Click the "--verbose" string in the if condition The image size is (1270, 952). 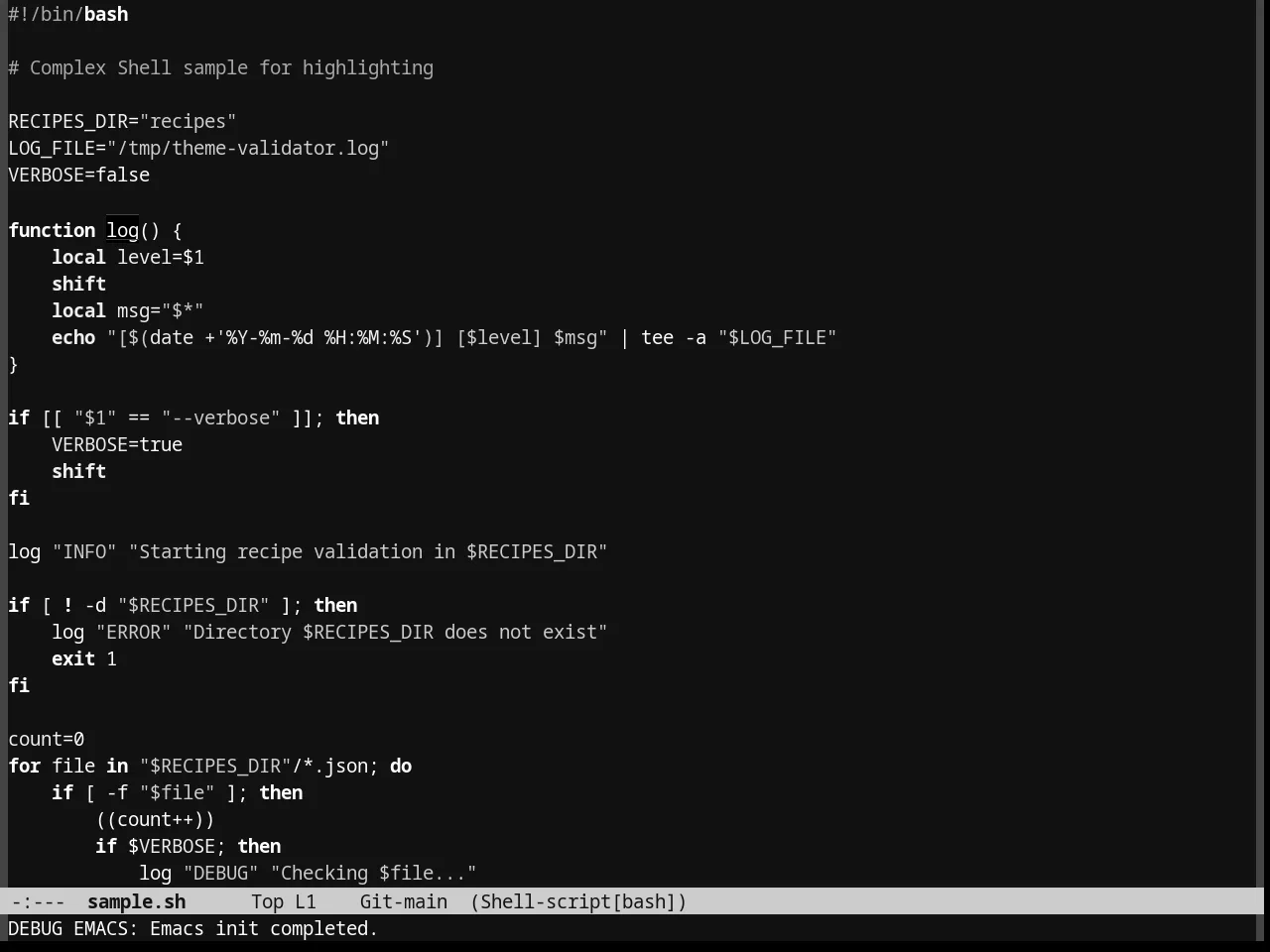[221, 417]
